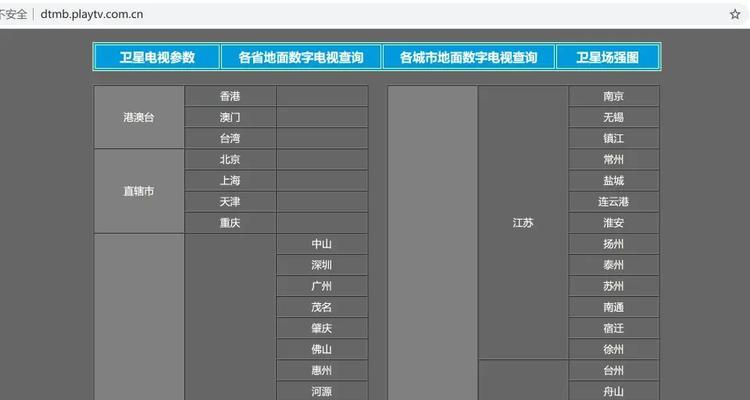Select the 盐城 city cell
Screen dimensions: 750x400
614,180
